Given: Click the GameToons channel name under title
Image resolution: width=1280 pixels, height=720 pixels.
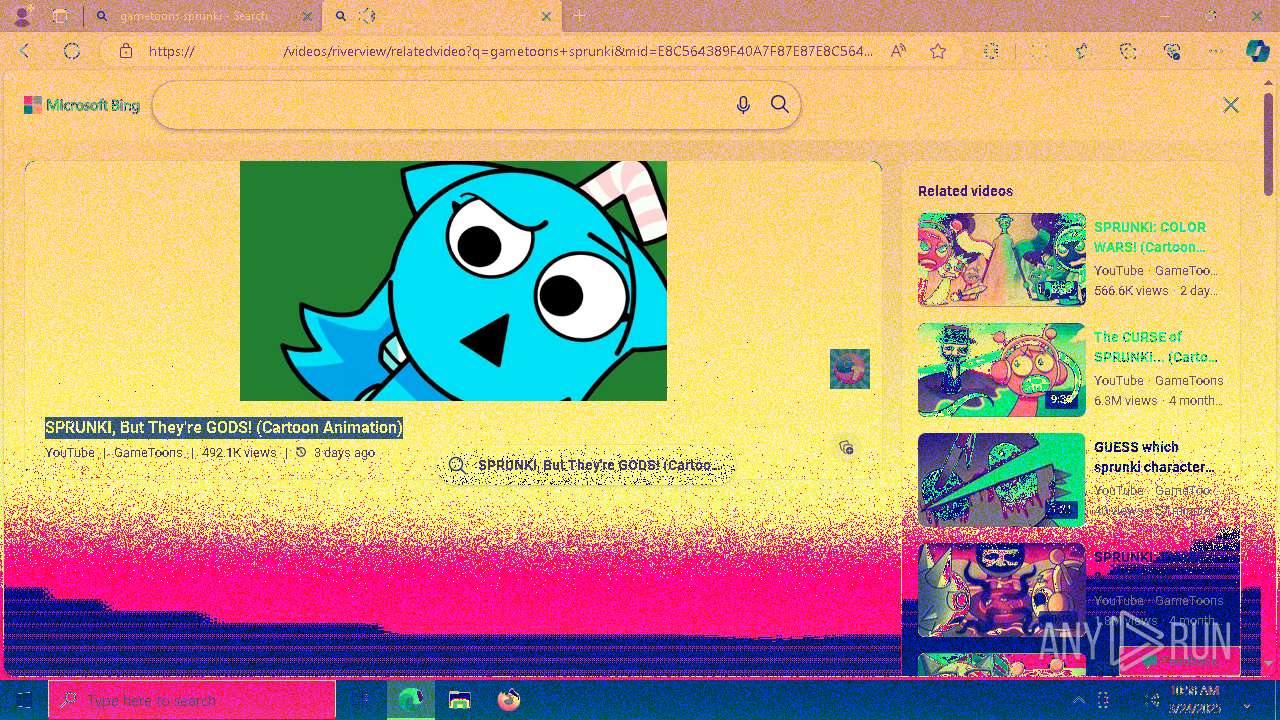Looking at the screenshot, I should pos(148,452).
